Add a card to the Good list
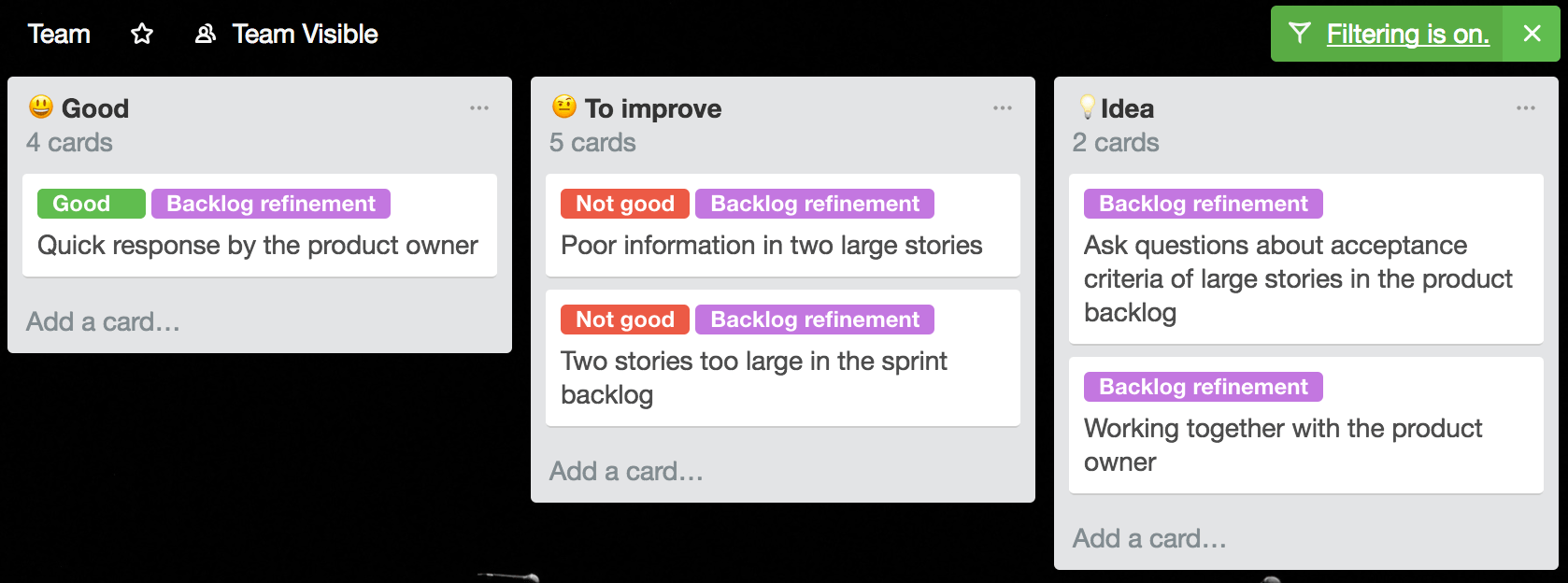The image size is (1568, 583). (x=103, y=322)
